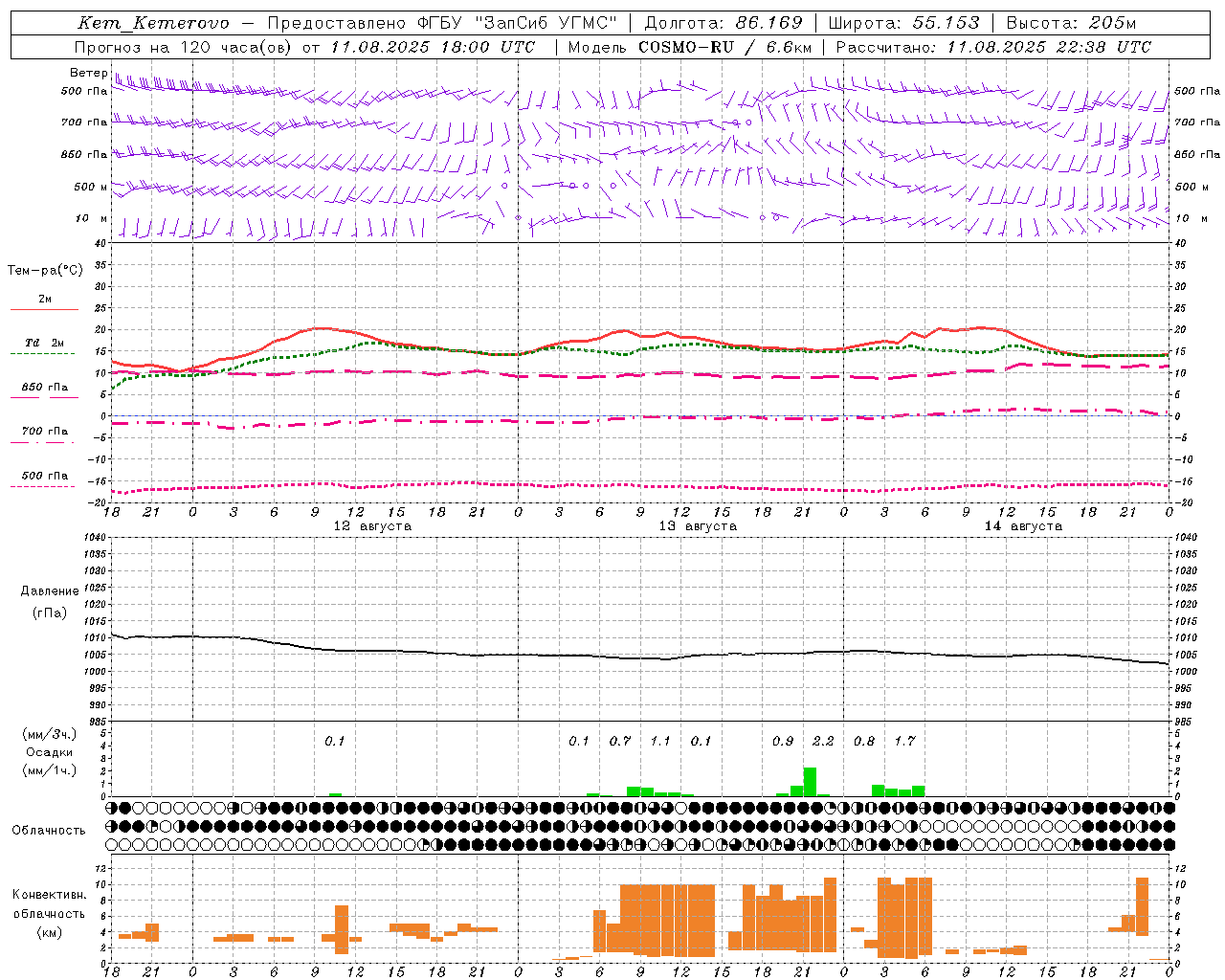
Task: Click the '12 августа' date label
Action: coord(372,526)
